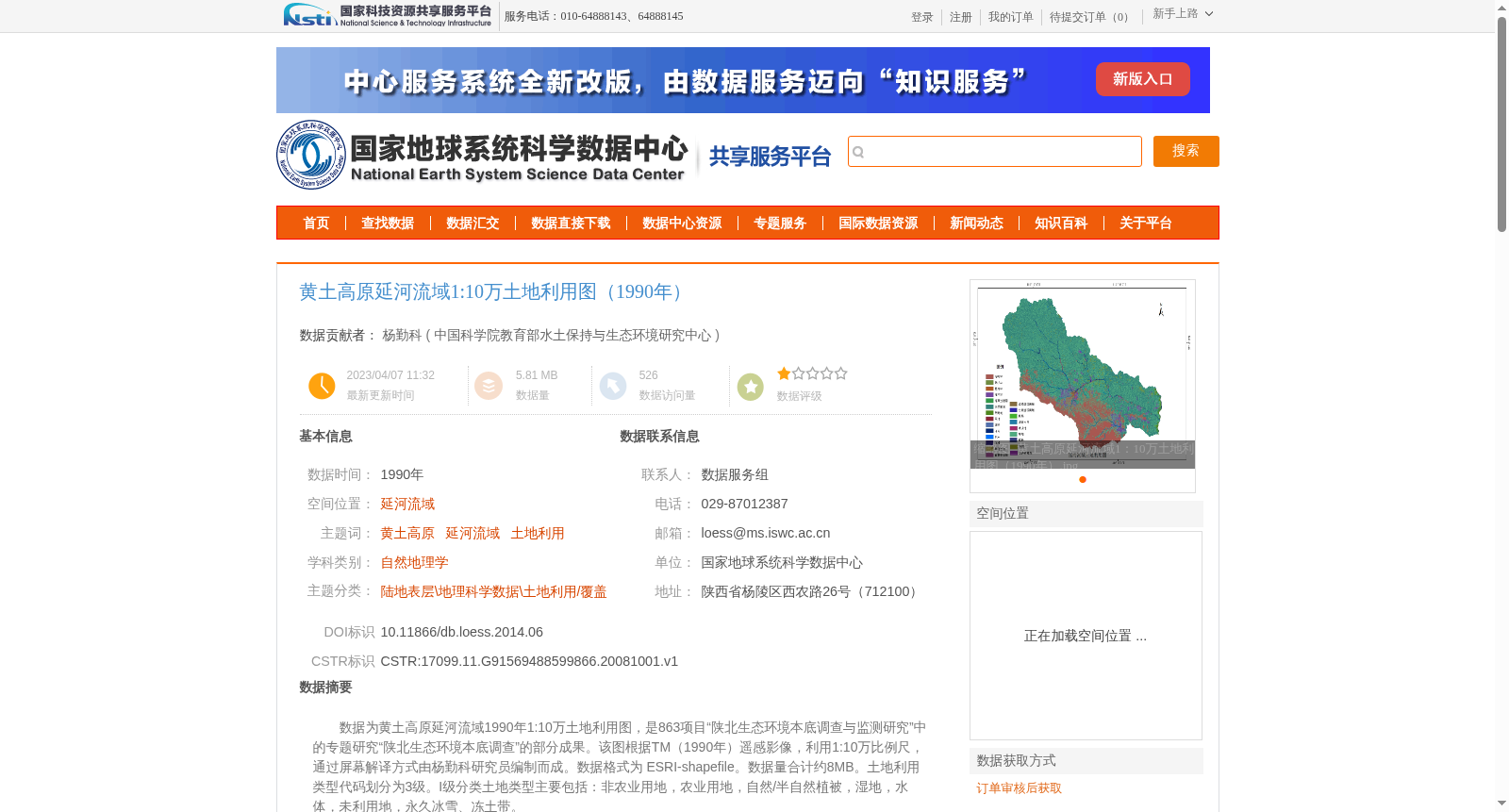
Task: Click the 注册 link
Action: coord(961,17)
